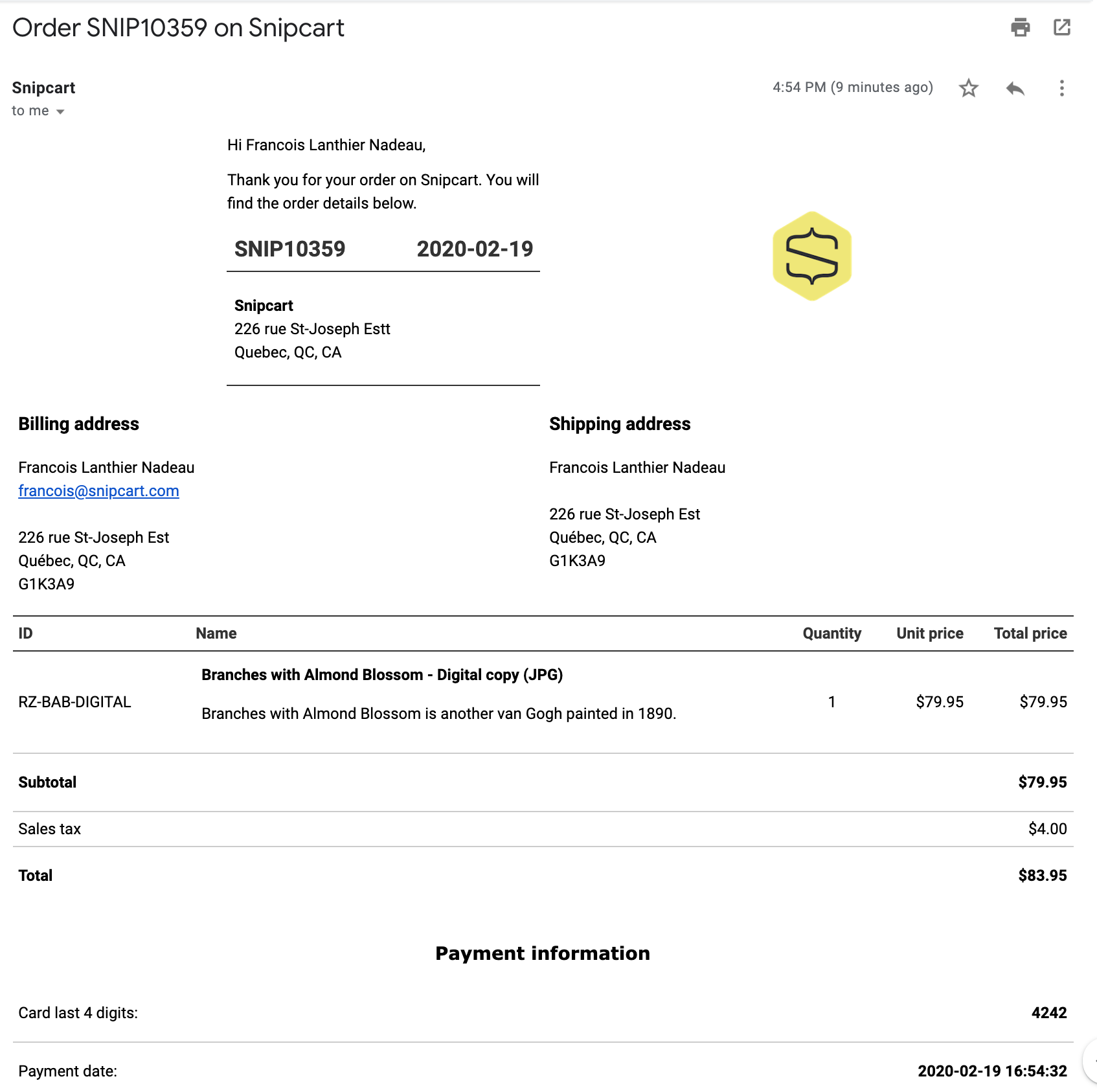Screen dimensions: 1097x1092
Task: Click the ID column header
Action: [25, 633]
